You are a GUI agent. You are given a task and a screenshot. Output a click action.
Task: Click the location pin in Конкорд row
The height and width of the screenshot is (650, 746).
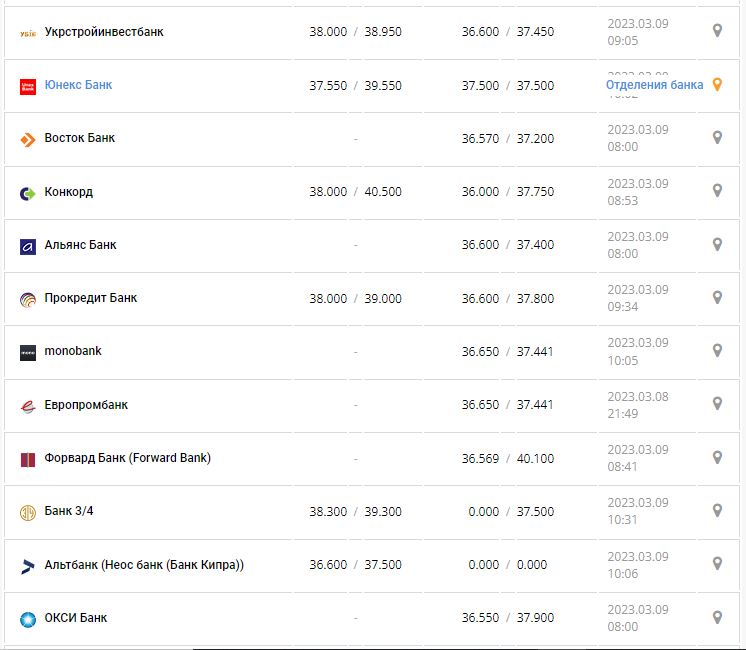pyautogui.click(x=717, y=191)
